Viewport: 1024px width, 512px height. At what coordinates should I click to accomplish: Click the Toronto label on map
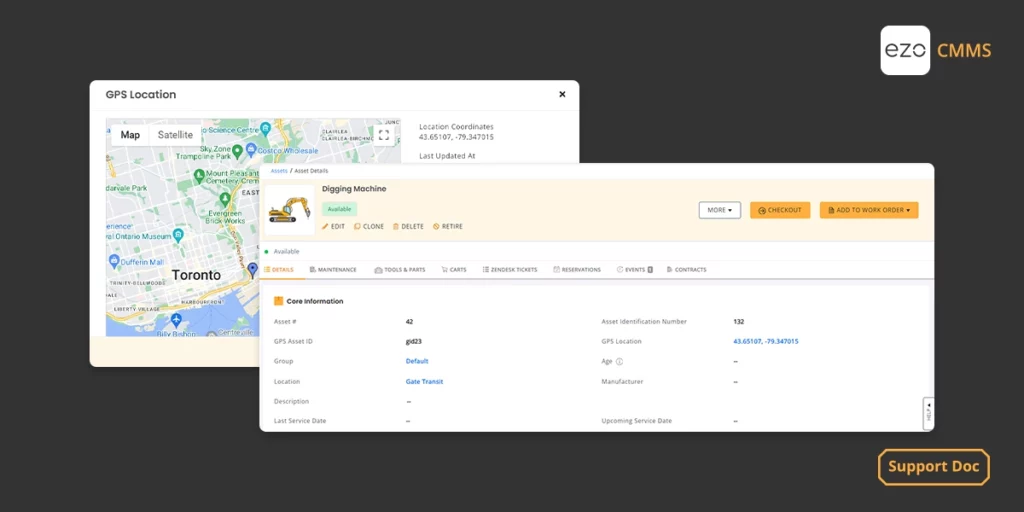(196, 275)
